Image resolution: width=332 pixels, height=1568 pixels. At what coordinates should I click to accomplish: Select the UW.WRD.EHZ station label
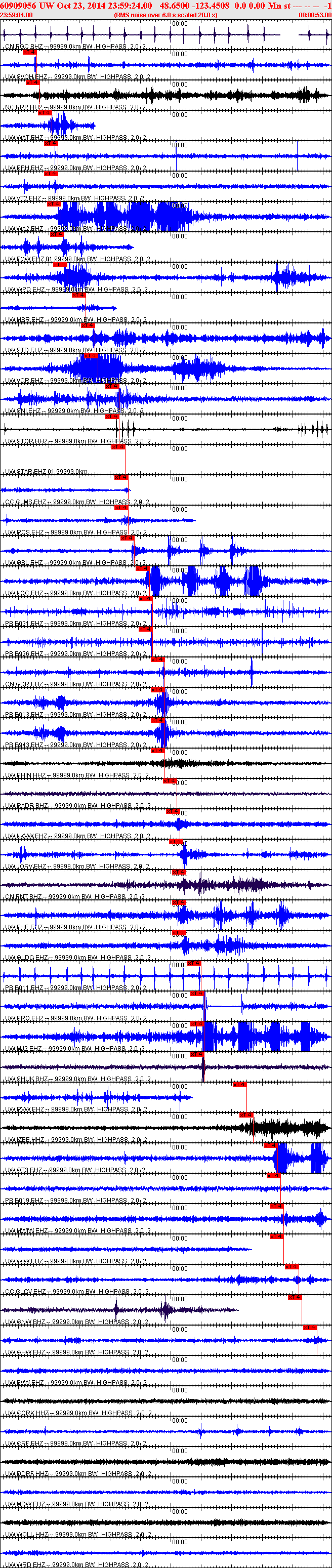point(76,1565)
